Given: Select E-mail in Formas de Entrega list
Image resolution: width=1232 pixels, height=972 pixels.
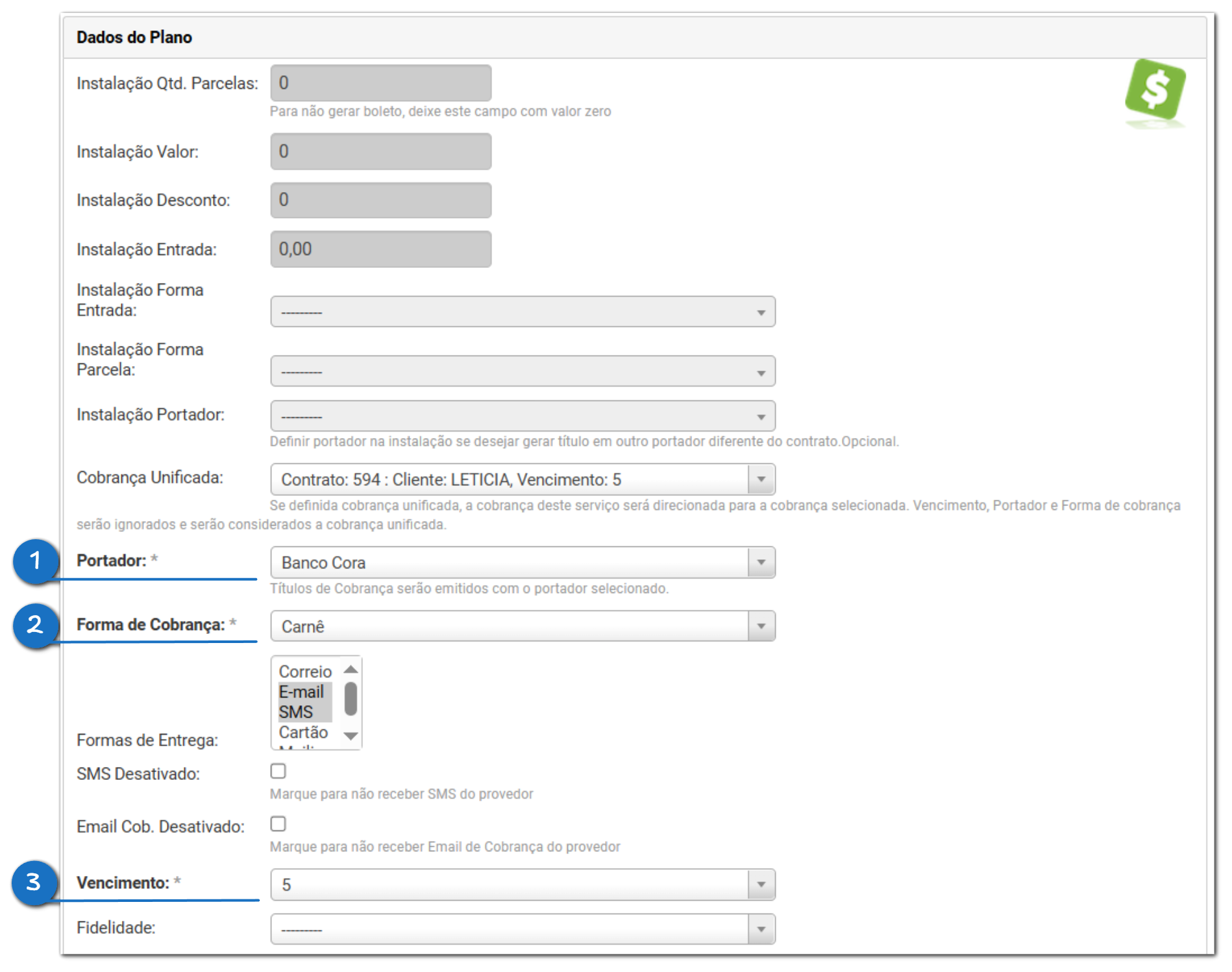Looking at the screenshot, I should 302,692.
